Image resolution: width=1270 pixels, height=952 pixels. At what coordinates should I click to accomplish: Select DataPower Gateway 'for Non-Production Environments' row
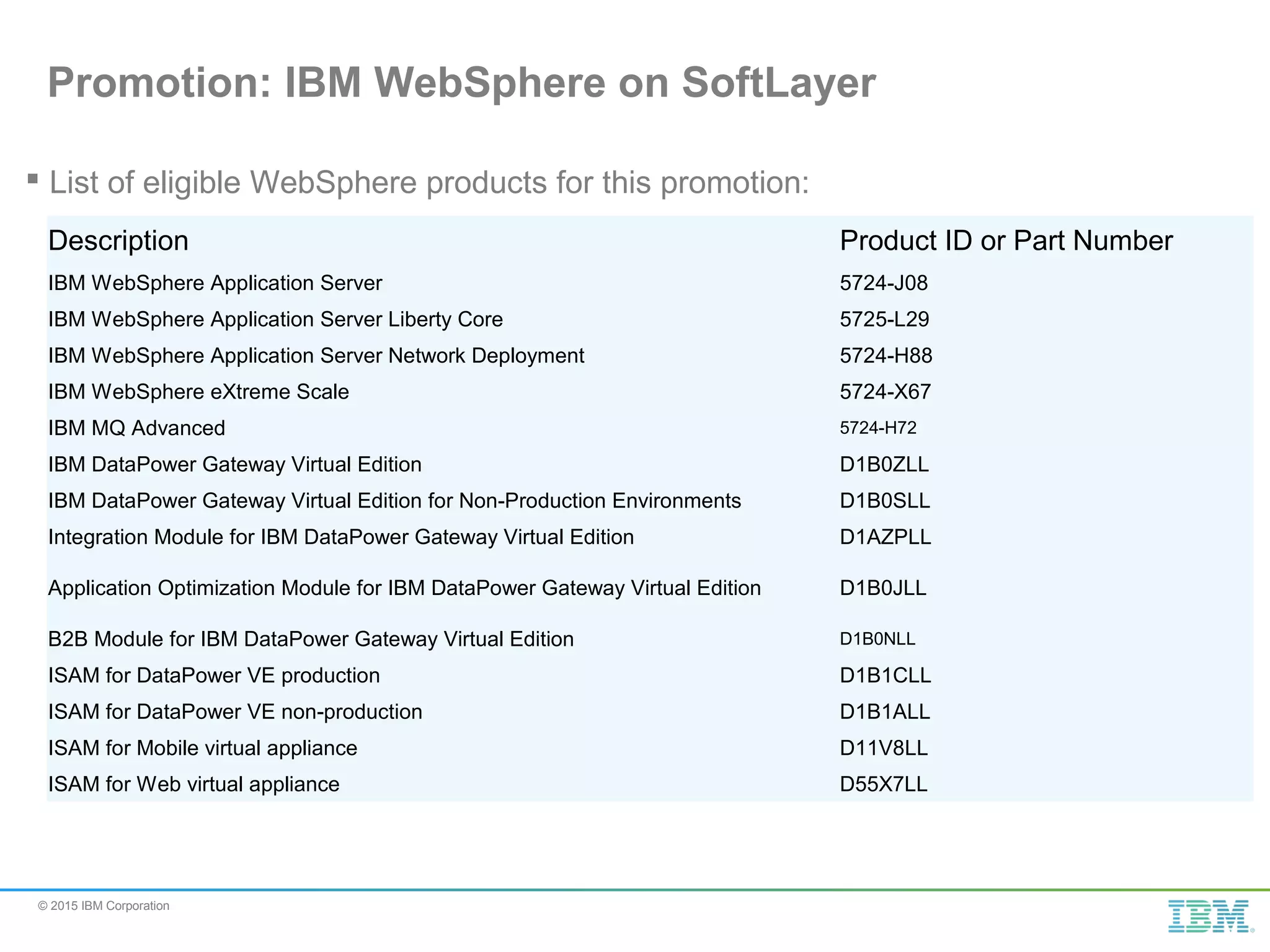coord(394,501)
